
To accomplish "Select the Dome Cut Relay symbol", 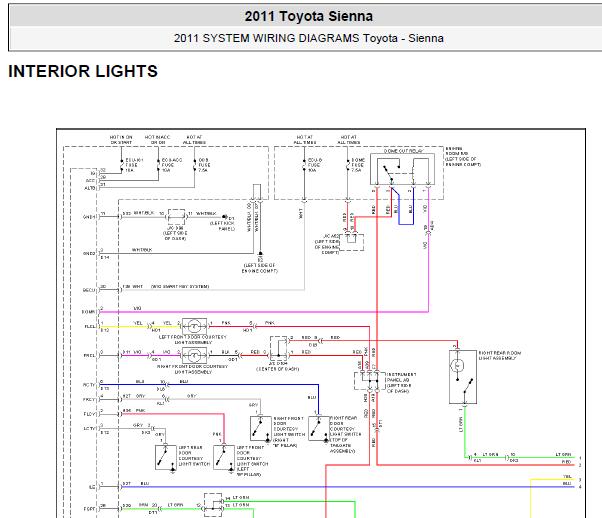I will (402, 169).
